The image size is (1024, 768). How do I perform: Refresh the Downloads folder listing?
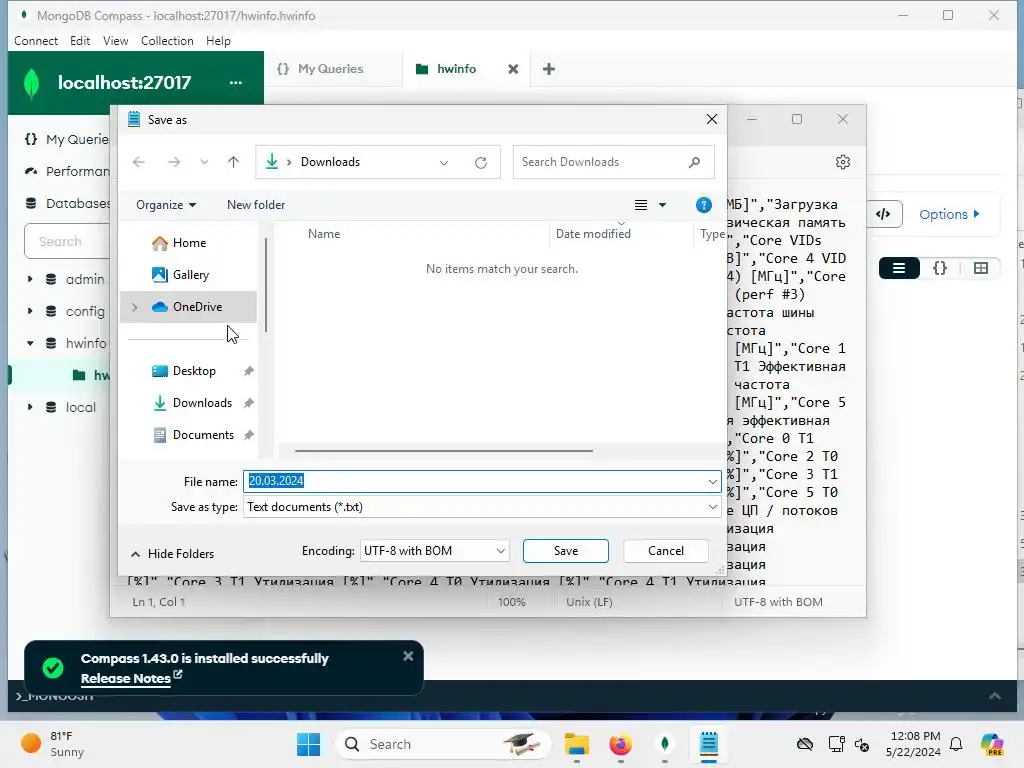(x=481, y=163)
